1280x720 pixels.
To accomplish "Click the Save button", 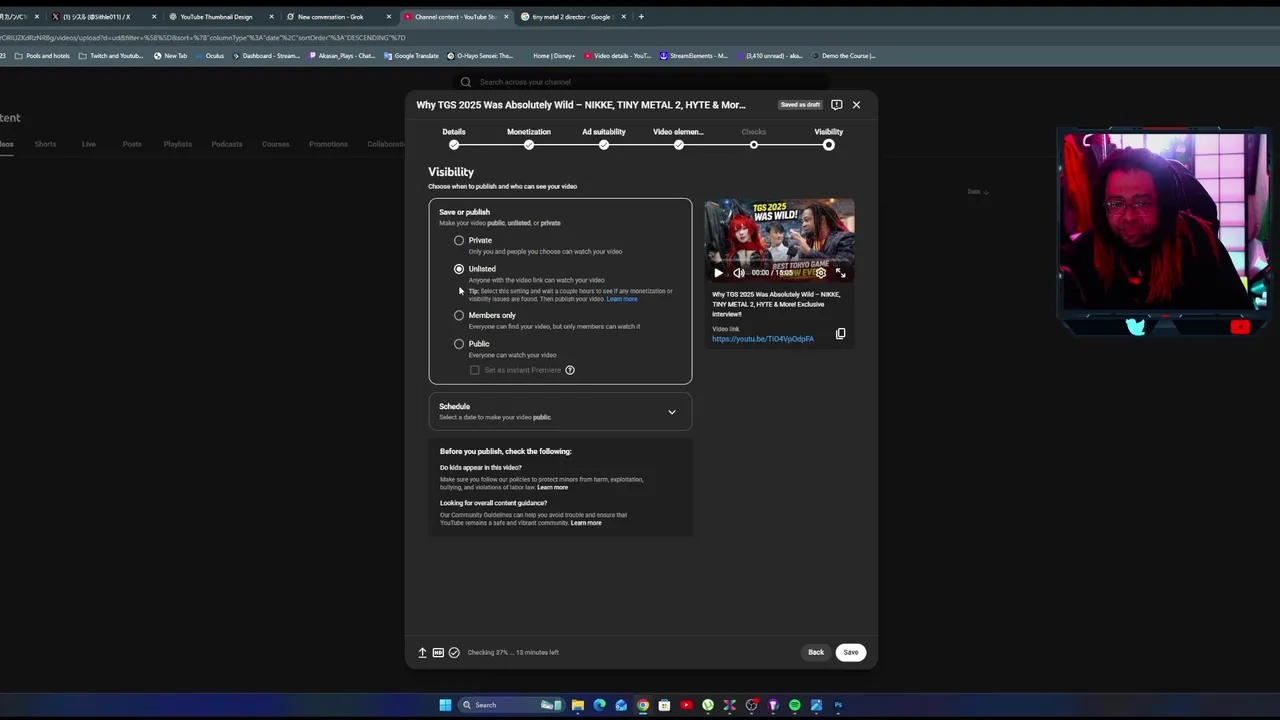I will point(850,652).
